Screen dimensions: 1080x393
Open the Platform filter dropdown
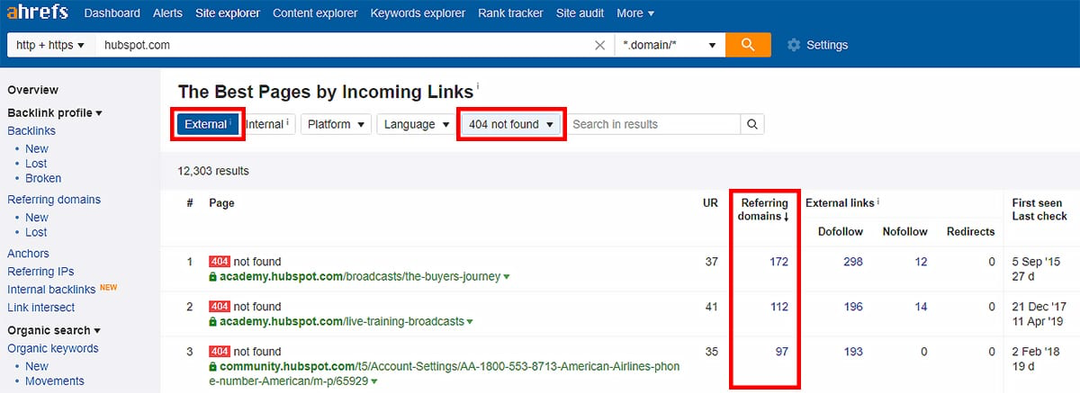[x=336, y=125]
